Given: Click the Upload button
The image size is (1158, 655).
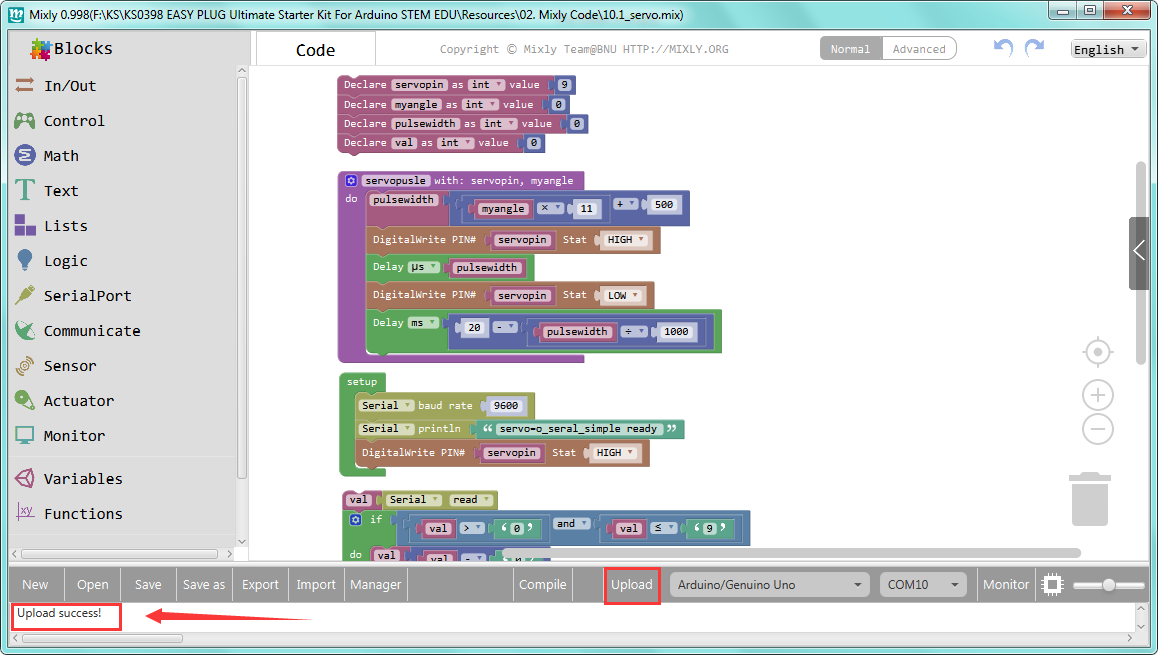Looking at the screenshot, I should [631, 585].
